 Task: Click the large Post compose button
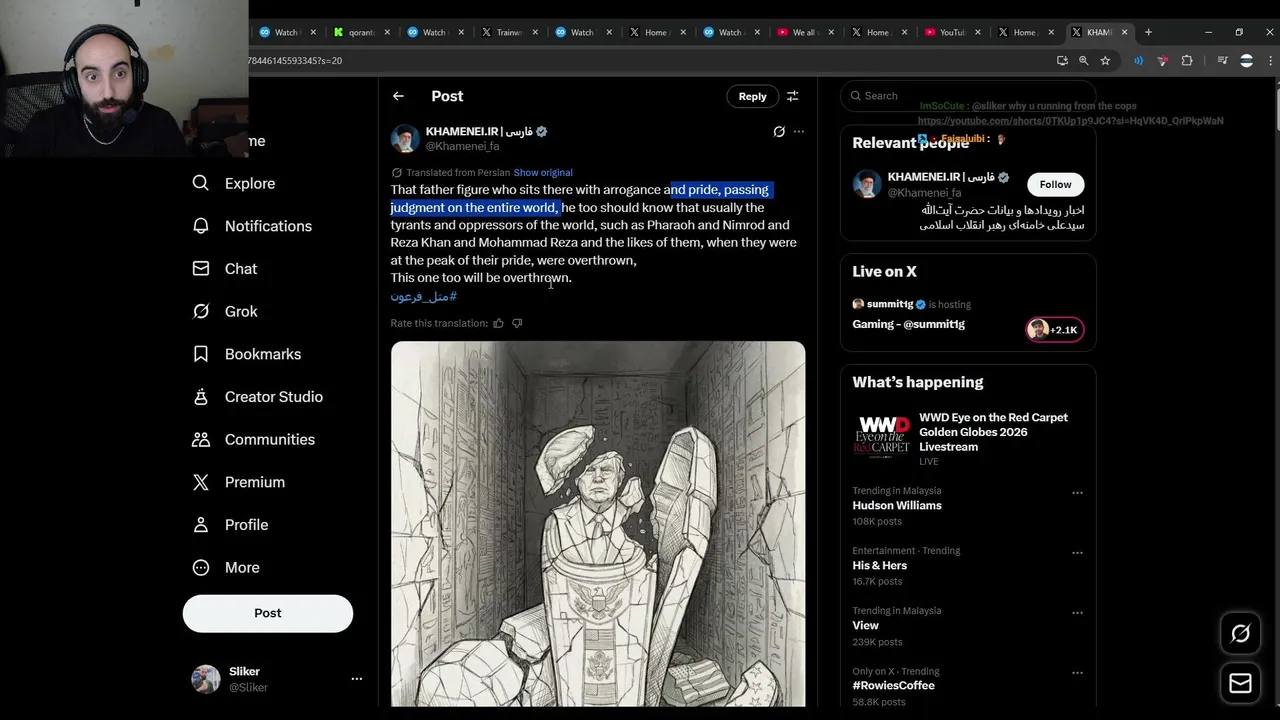pyautogui.click(x=268, y=613)
